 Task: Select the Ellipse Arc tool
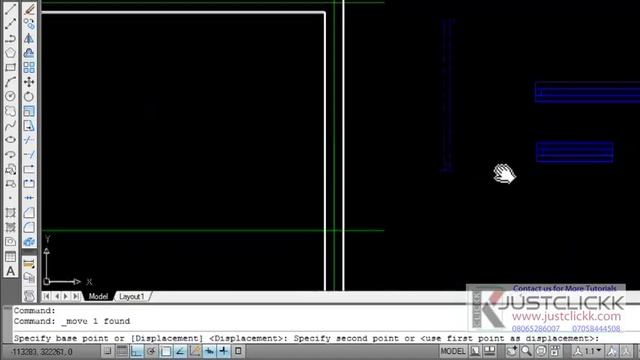pyautogui.click(x=10, y=155)
